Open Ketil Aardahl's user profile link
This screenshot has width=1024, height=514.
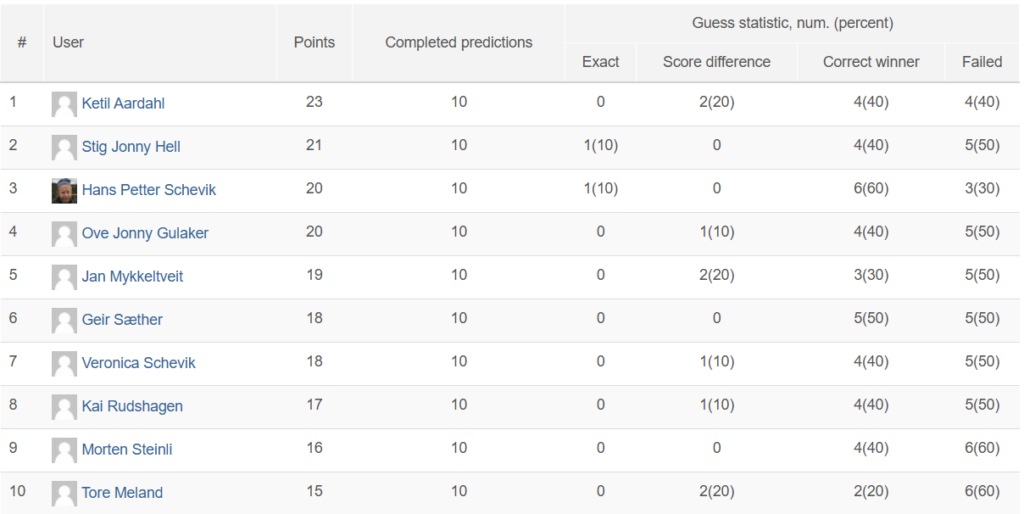[123, 103]
